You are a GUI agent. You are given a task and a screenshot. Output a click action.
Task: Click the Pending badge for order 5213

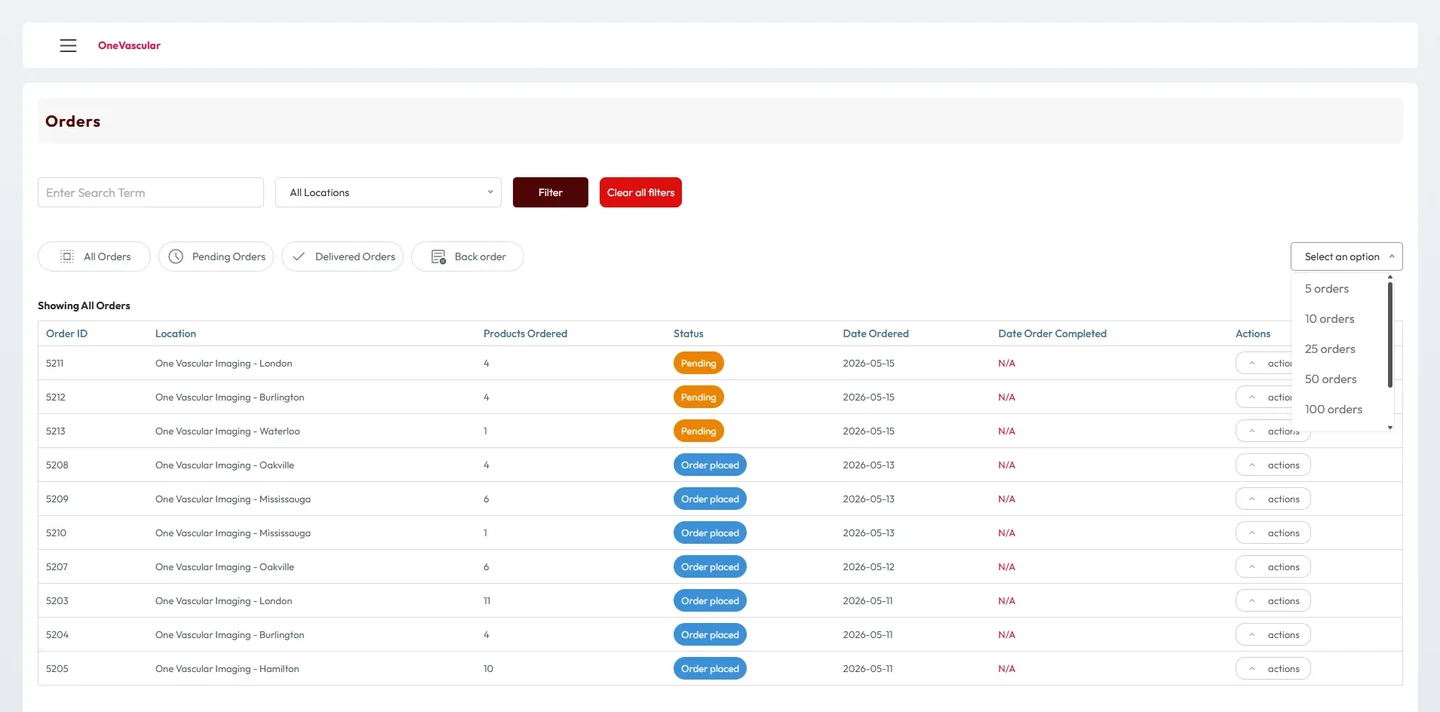(x=698, y=431)
